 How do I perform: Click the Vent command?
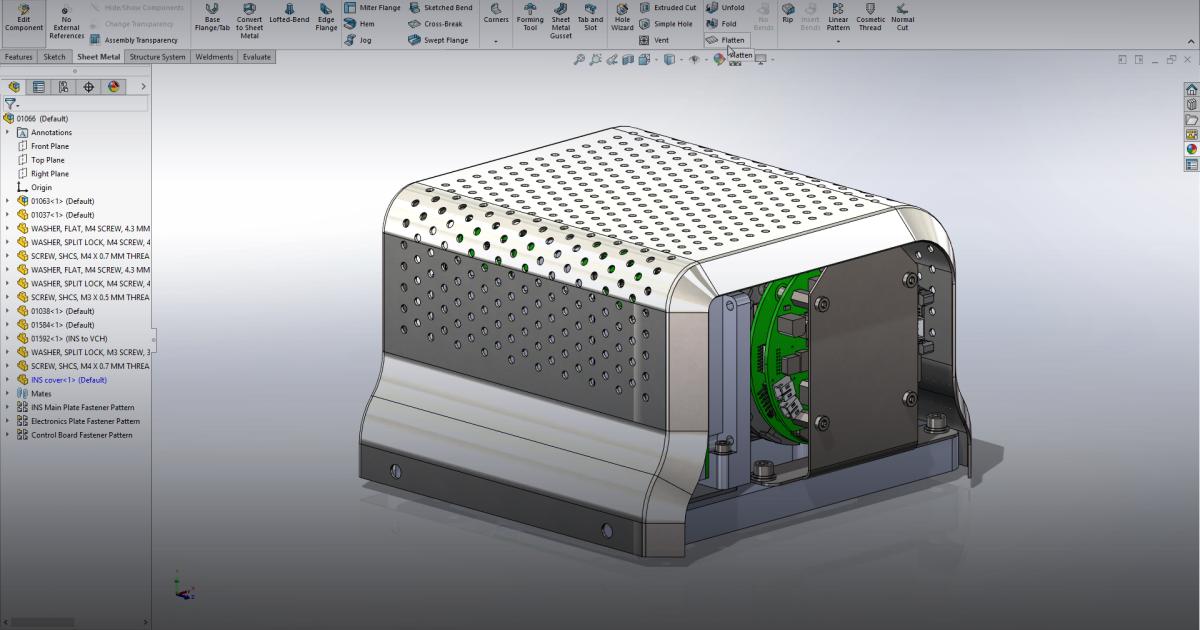[x=661, y=40]
